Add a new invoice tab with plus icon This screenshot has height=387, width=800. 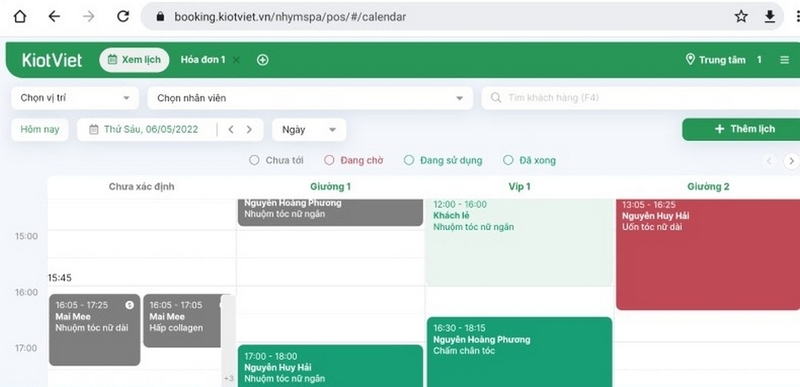tap(263, 60)
